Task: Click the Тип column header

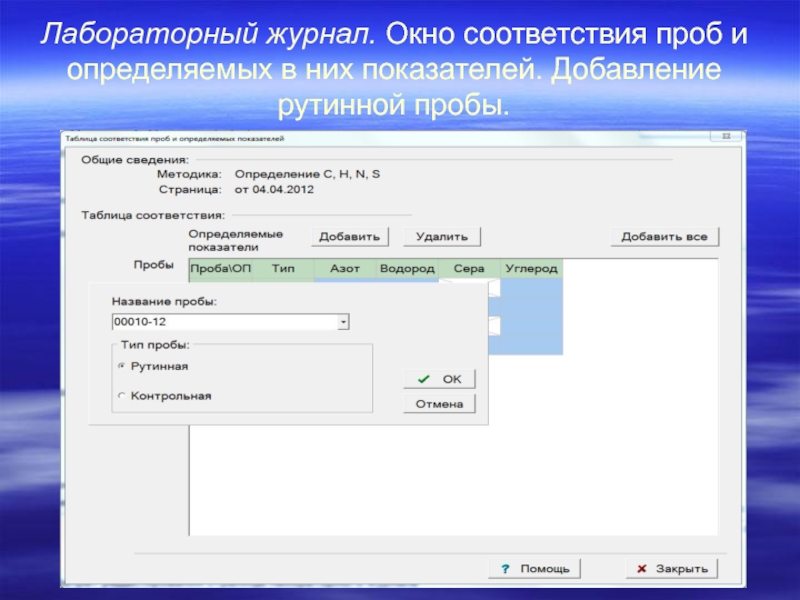Action: [283, 269]
